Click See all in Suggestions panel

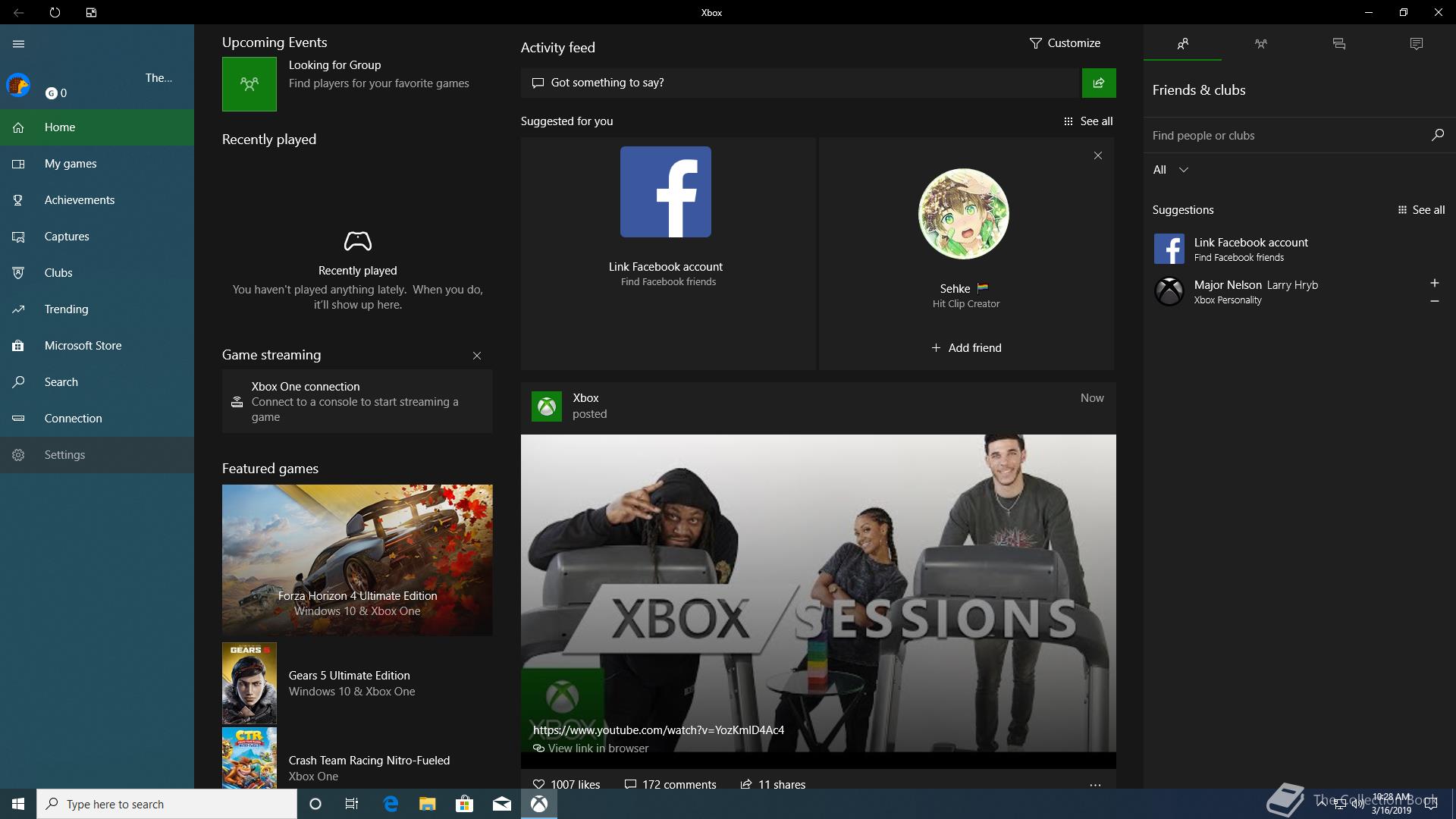1421,210
